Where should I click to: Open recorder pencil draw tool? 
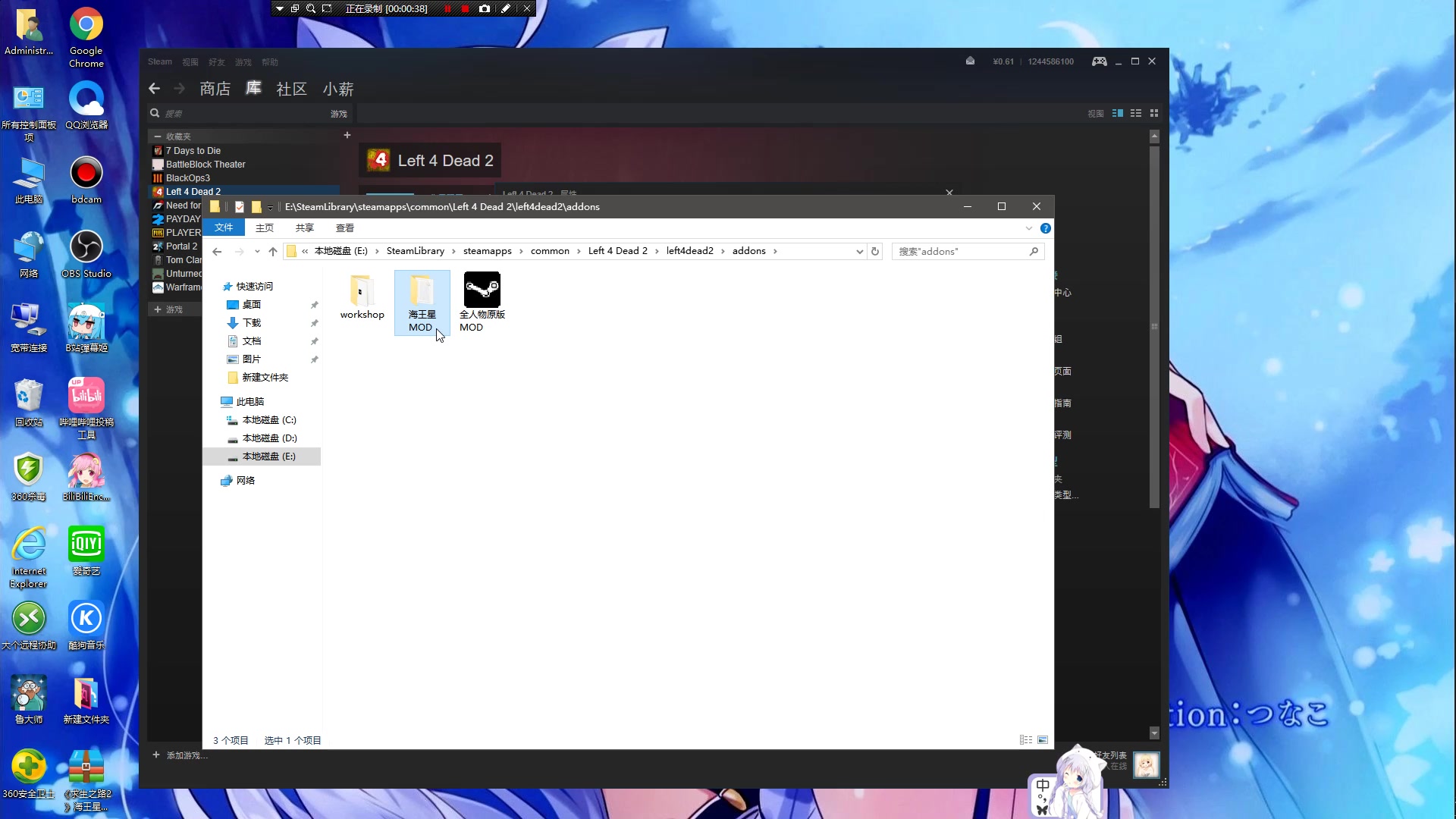click(x=506, y=9)
